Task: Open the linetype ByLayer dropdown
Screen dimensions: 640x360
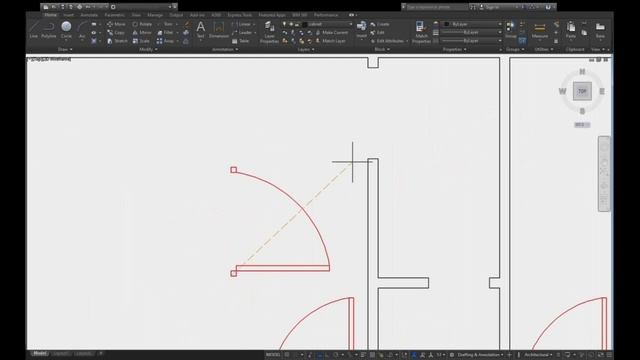Action: (472, 41)
